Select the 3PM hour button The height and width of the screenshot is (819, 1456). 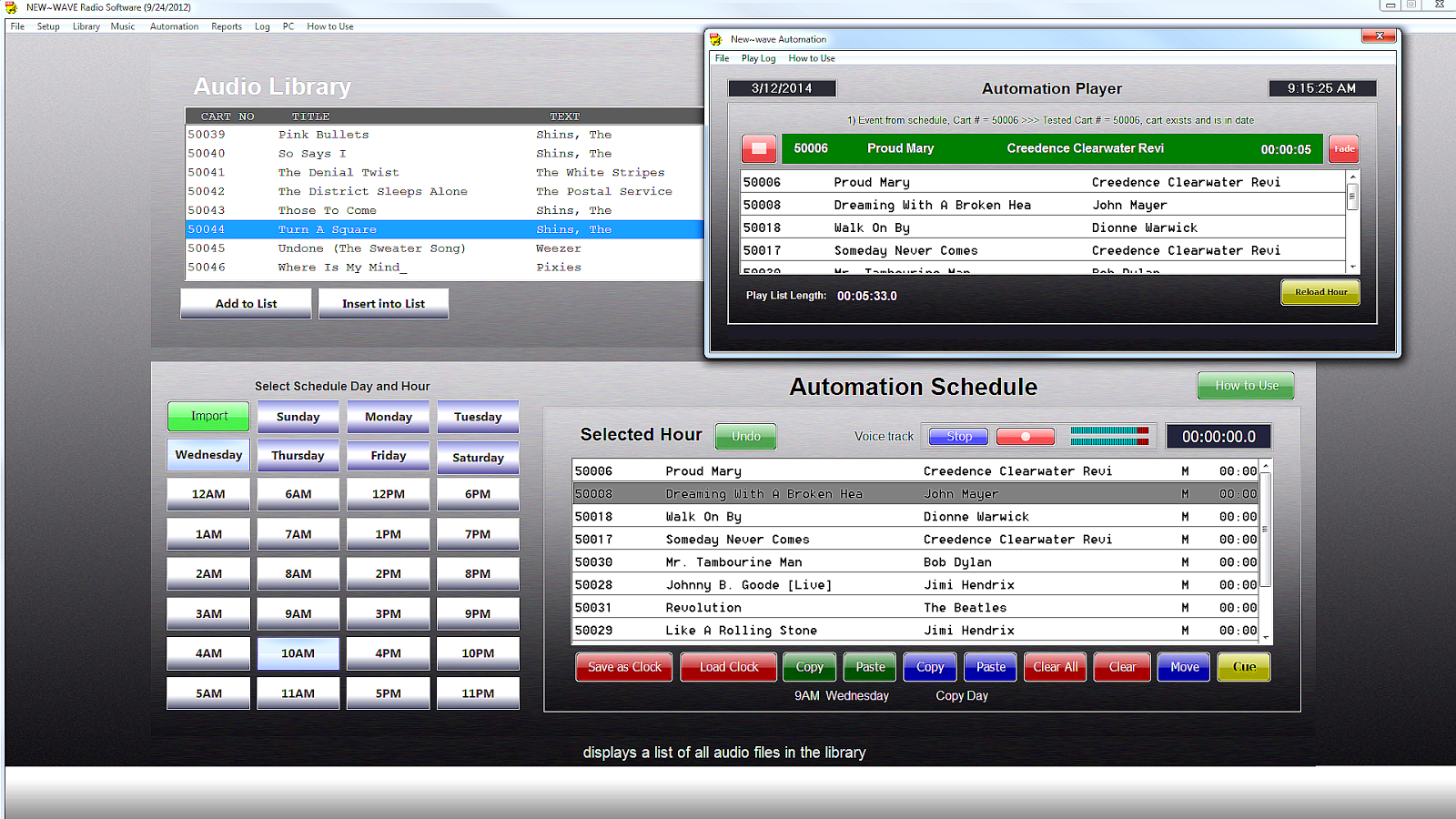tap(388, 613)
